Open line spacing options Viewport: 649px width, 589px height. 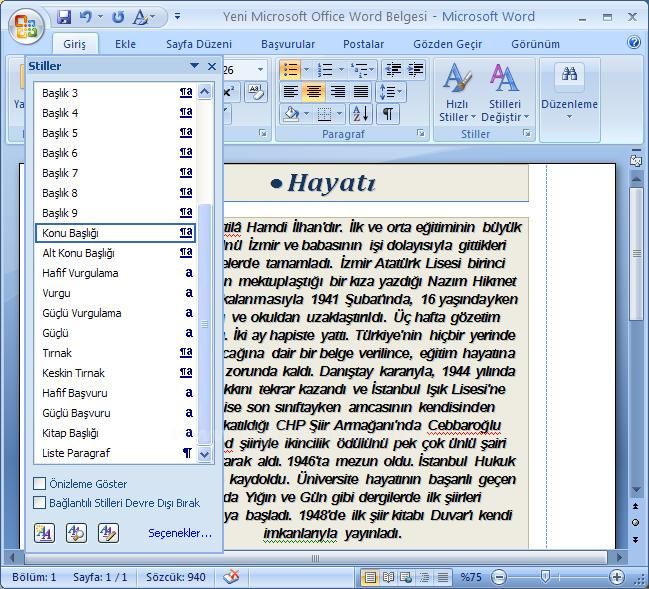point(390,92)
